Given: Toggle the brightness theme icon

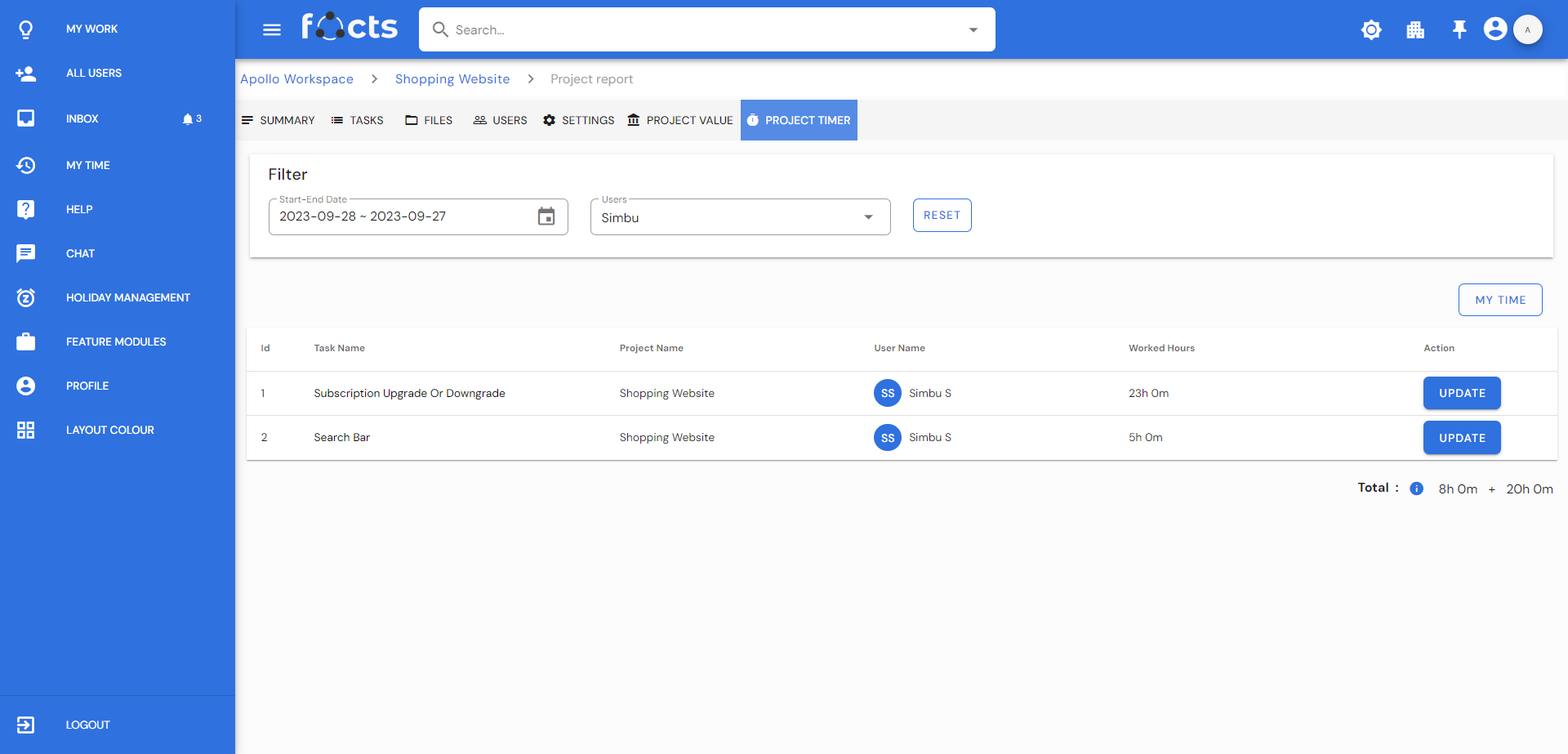Looking at the screenshot, I should (x=1371, y=30).
